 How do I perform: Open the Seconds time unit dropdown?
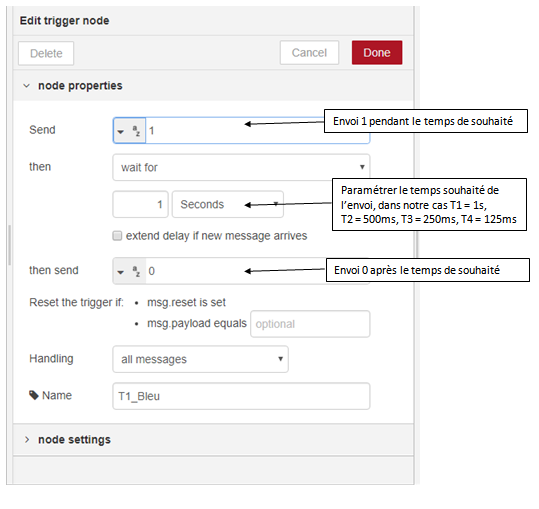click(x=228, y=204)
